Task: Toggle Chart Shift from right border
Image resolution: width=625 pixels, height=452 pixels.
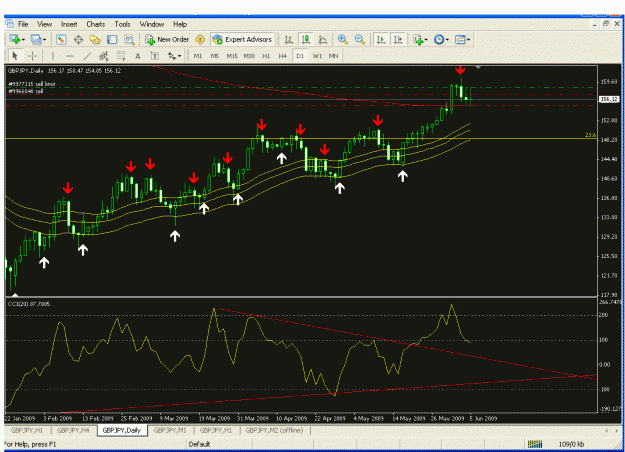Action: point(398,39)
